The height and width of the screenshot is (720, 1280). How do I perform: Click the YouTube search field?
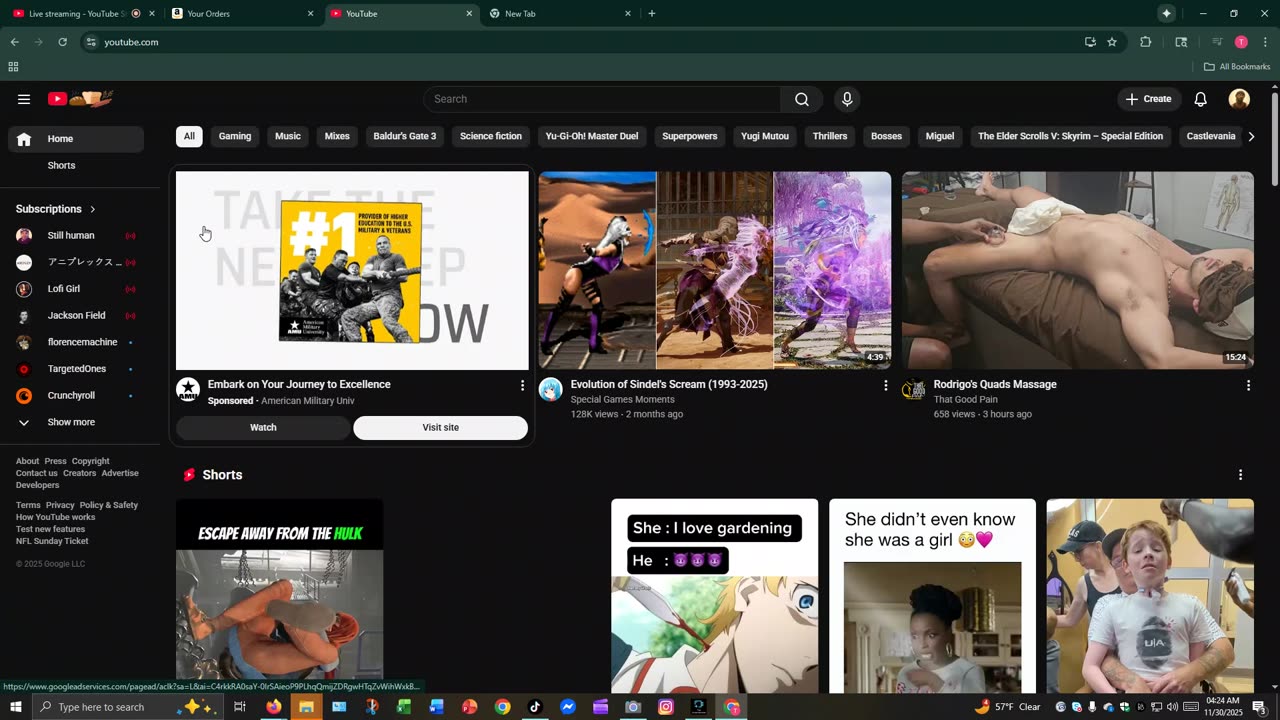[602, 99]
